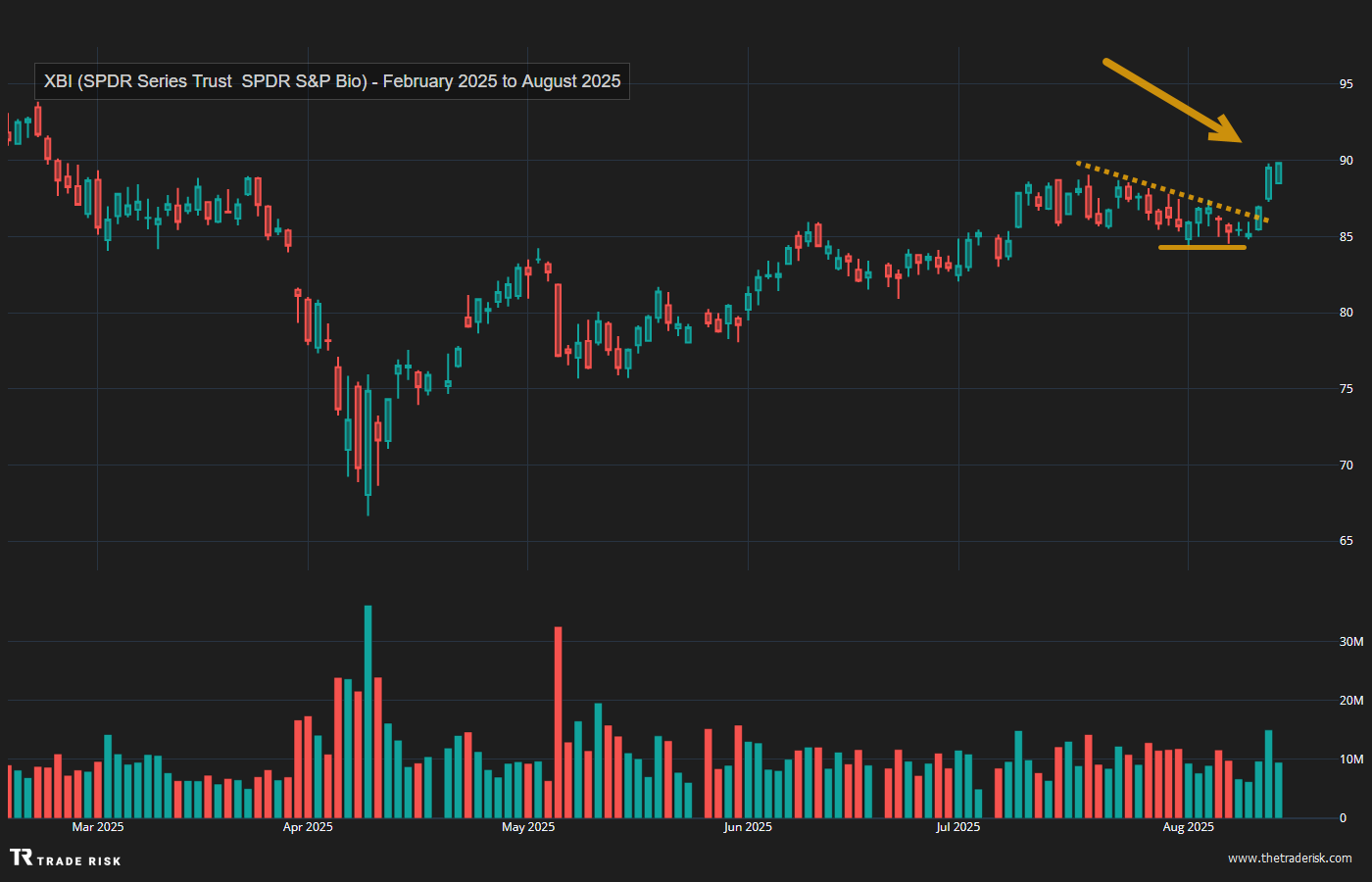Click the 90 price axis label
This screenshot has height=882, width=1372.
click(x=1346, y=161)
